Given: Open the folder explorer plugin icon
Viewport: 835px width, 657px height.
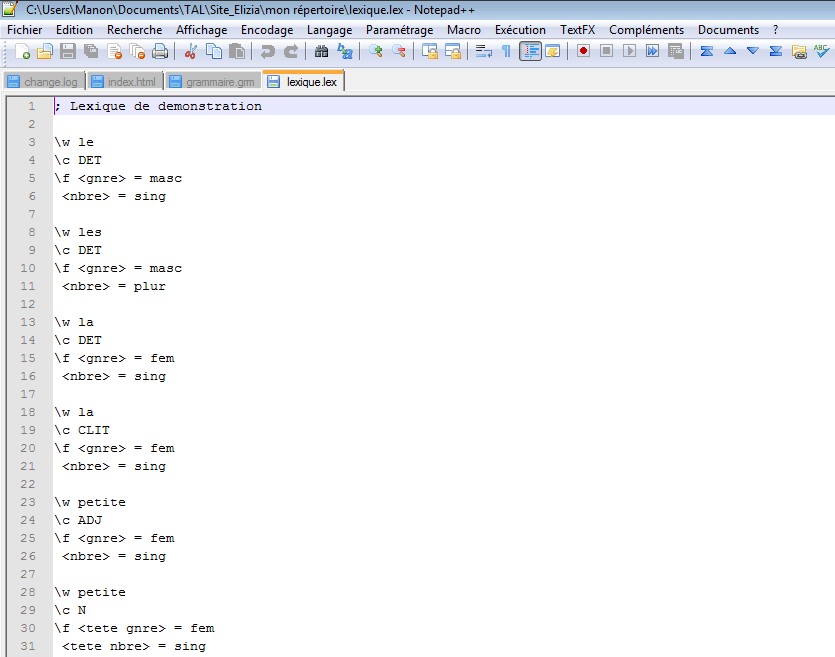Looking at the screenshot, I should [x=799, y=51].
